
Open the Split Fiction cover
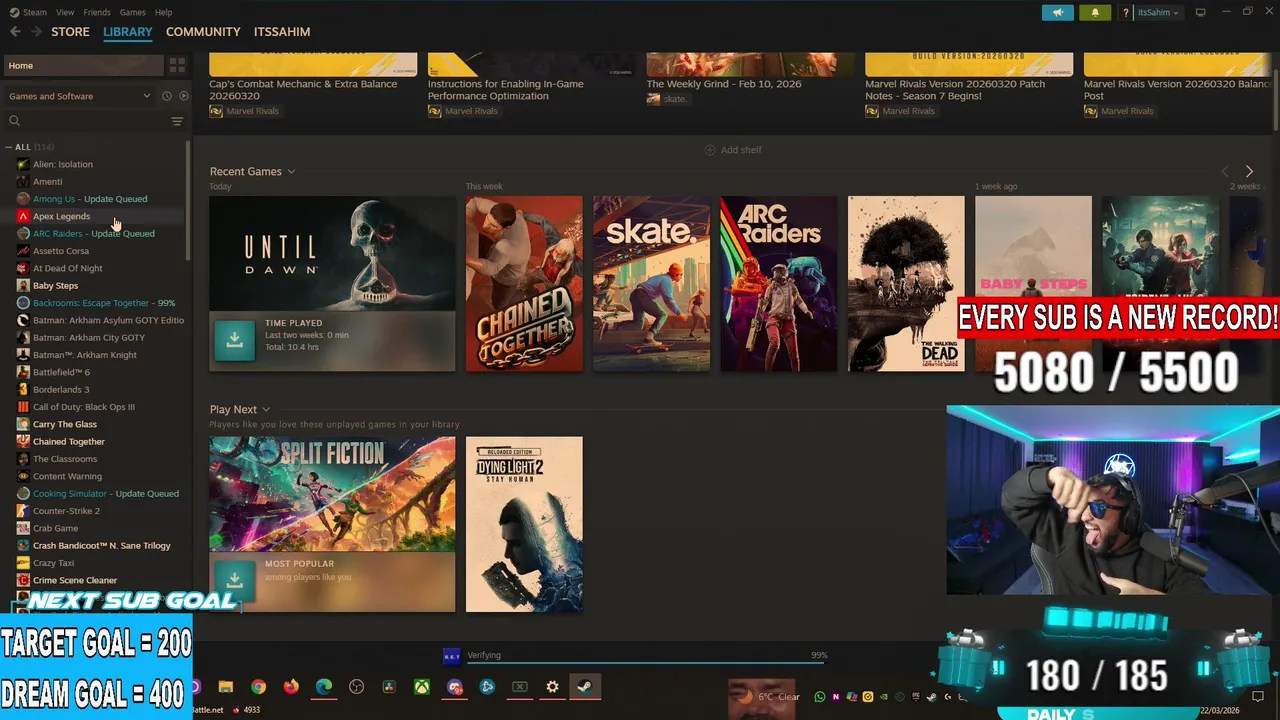332,494
